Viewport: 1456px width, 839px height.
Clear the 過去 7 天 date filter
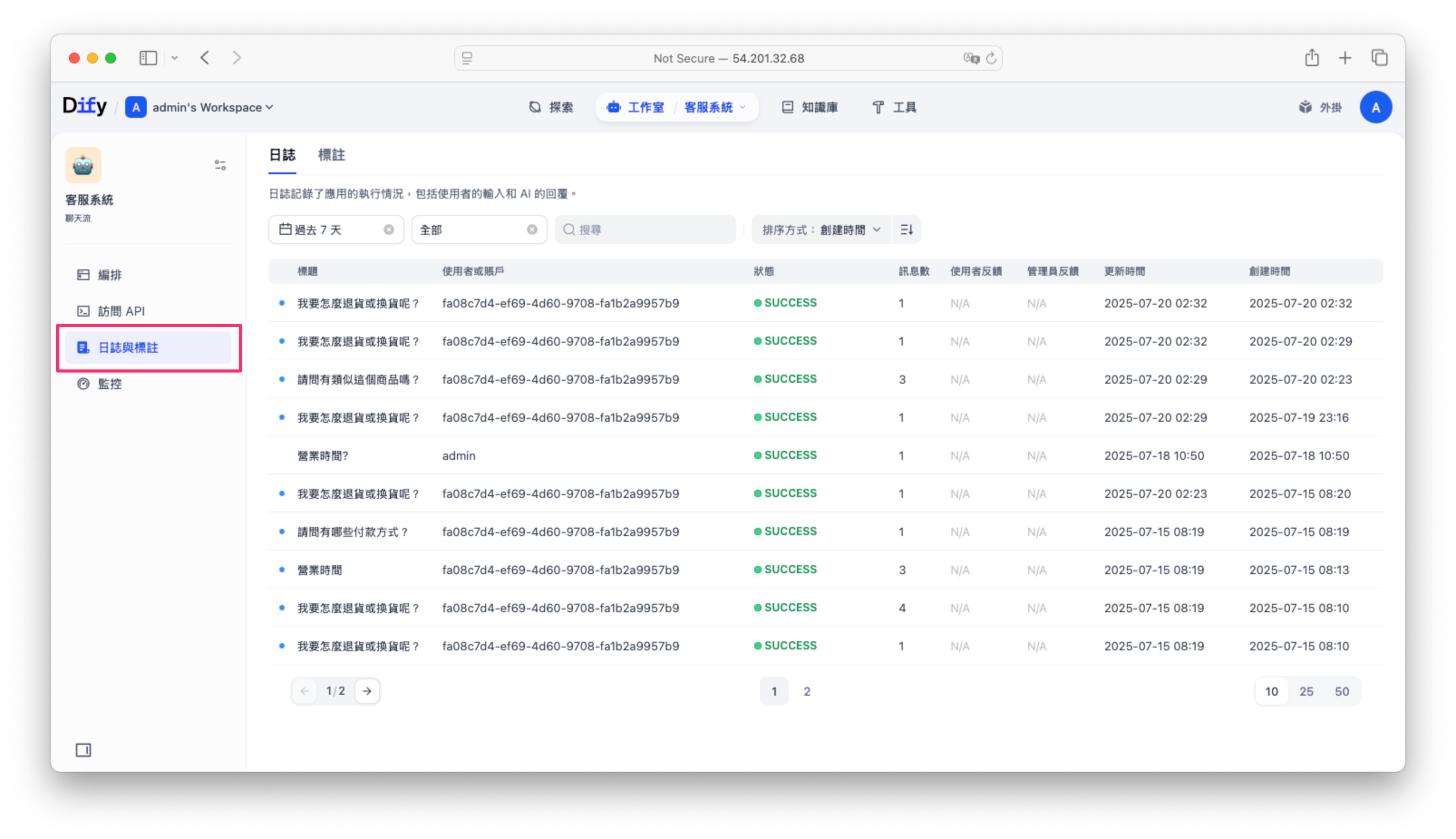389,229
